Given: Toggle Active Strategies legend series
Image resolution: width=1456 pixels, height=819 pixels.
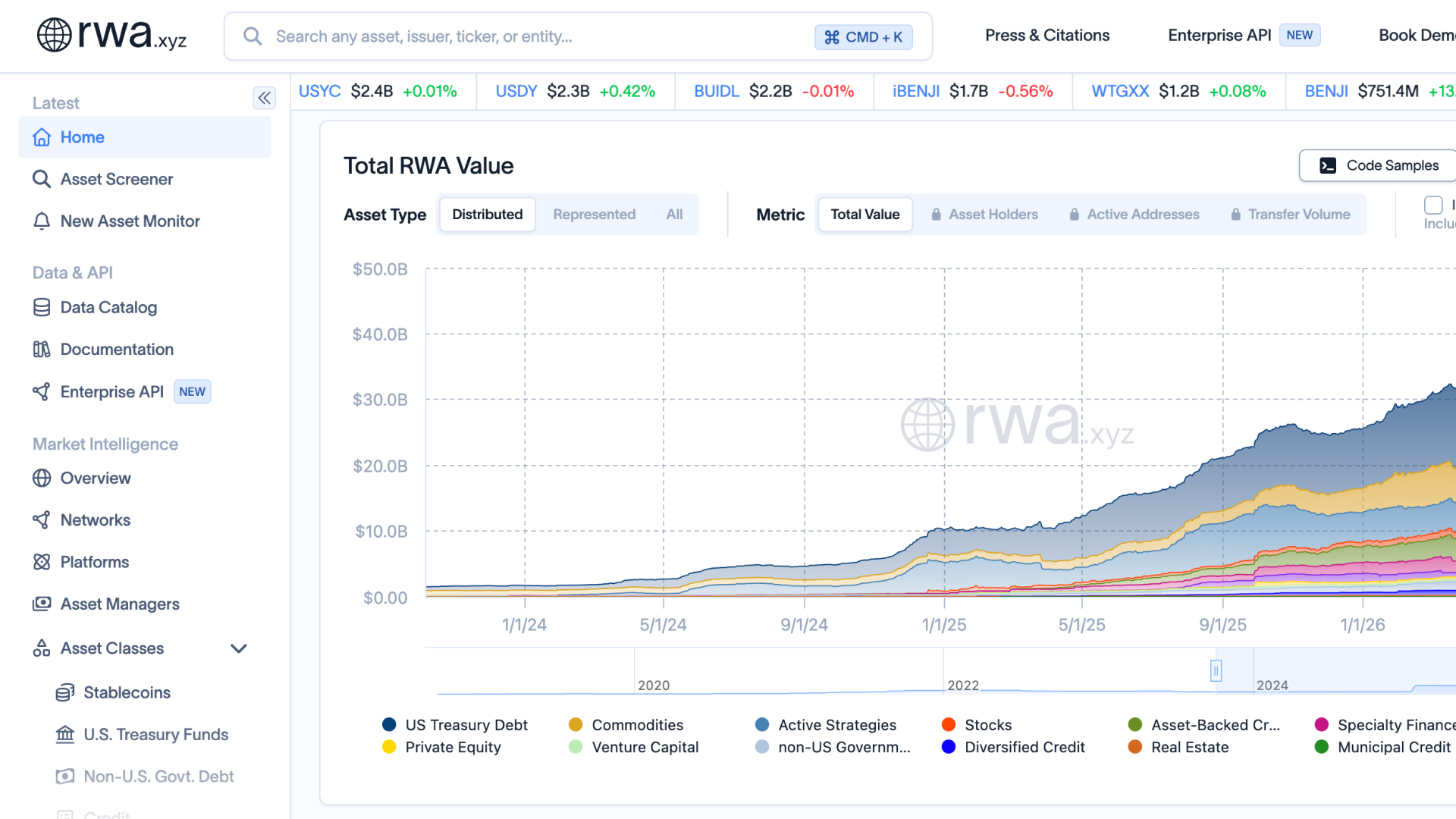Looking at the screenshot, I should tap(826, 725).
